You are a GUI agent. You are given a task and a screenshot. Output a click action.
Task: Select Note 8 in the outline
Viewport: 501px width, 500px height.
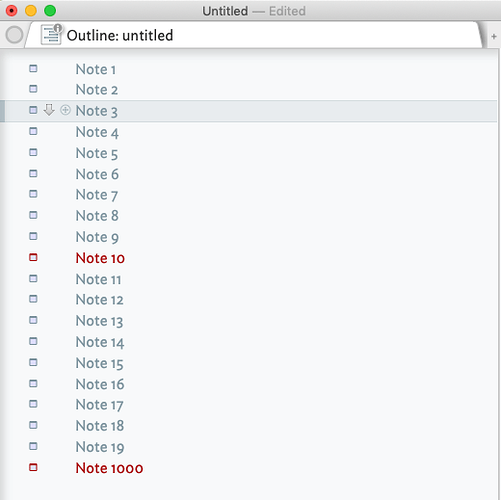[x=97, y=216]
